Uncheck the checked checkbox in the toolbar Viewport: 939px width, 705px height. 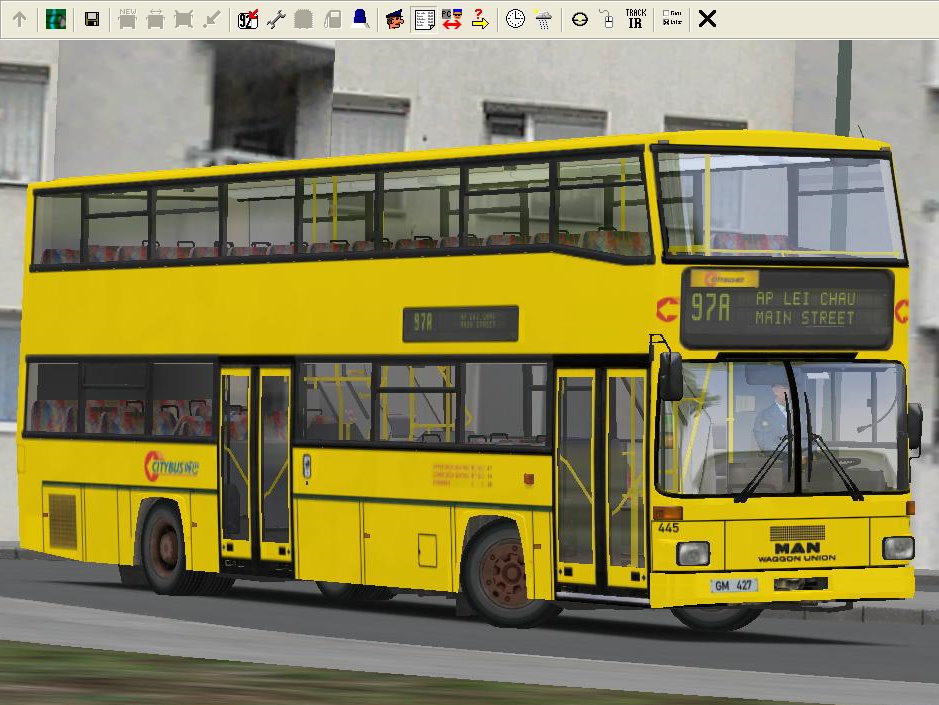(667, 23)
